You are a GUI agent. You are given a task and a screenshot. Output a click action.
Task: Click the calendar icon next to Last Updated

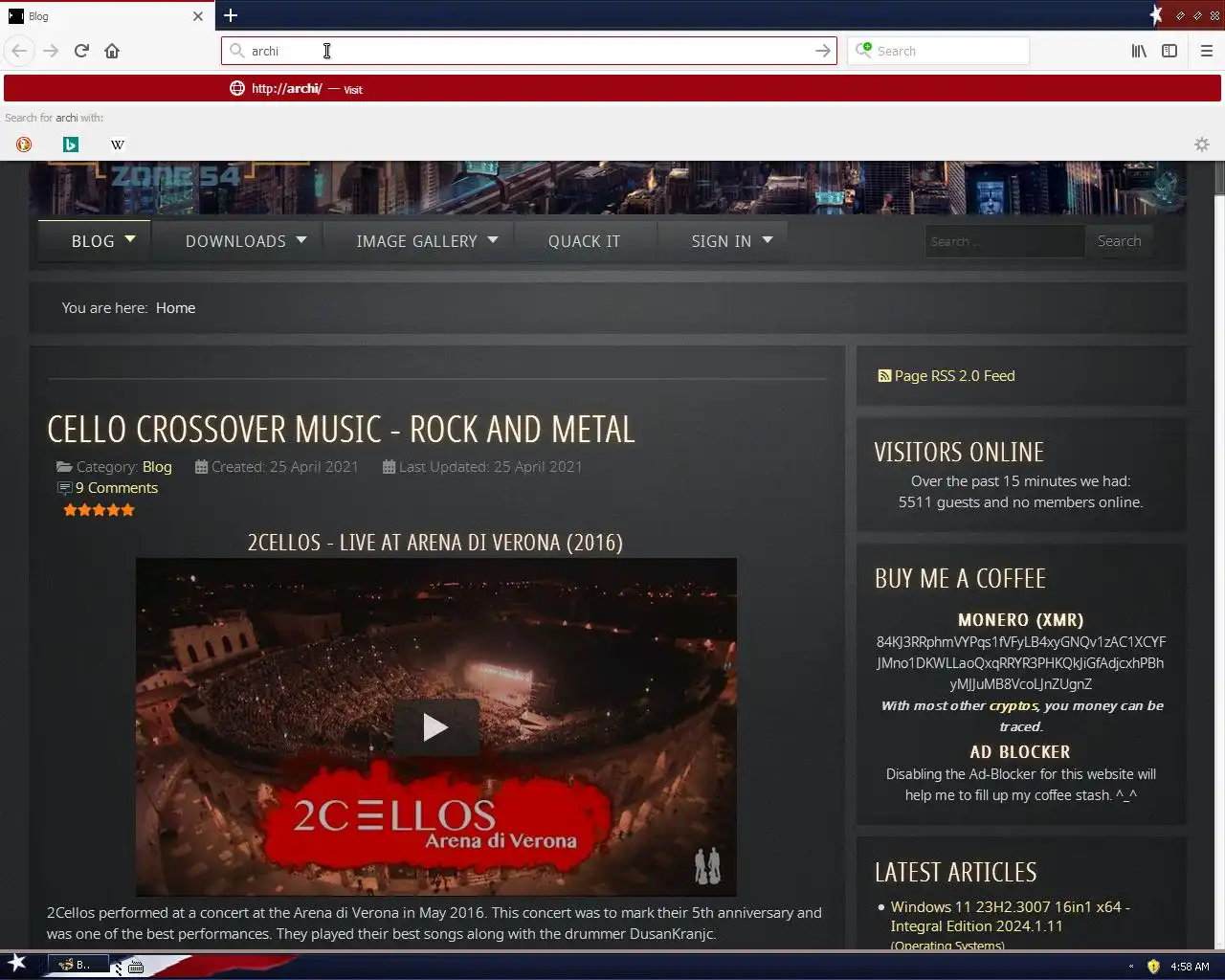(x=389, y=467)
